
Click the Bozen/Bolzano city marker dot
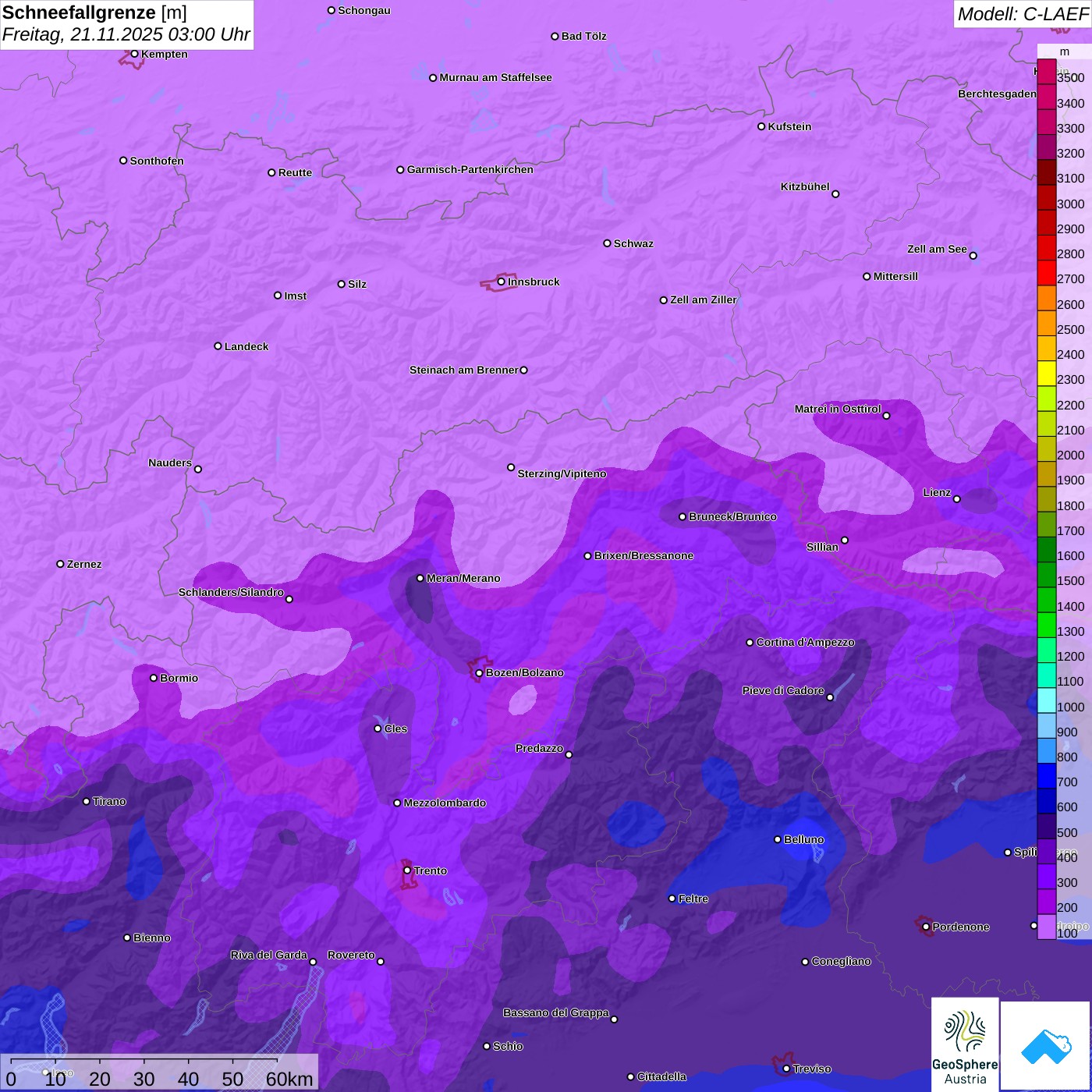coord(479,672)
